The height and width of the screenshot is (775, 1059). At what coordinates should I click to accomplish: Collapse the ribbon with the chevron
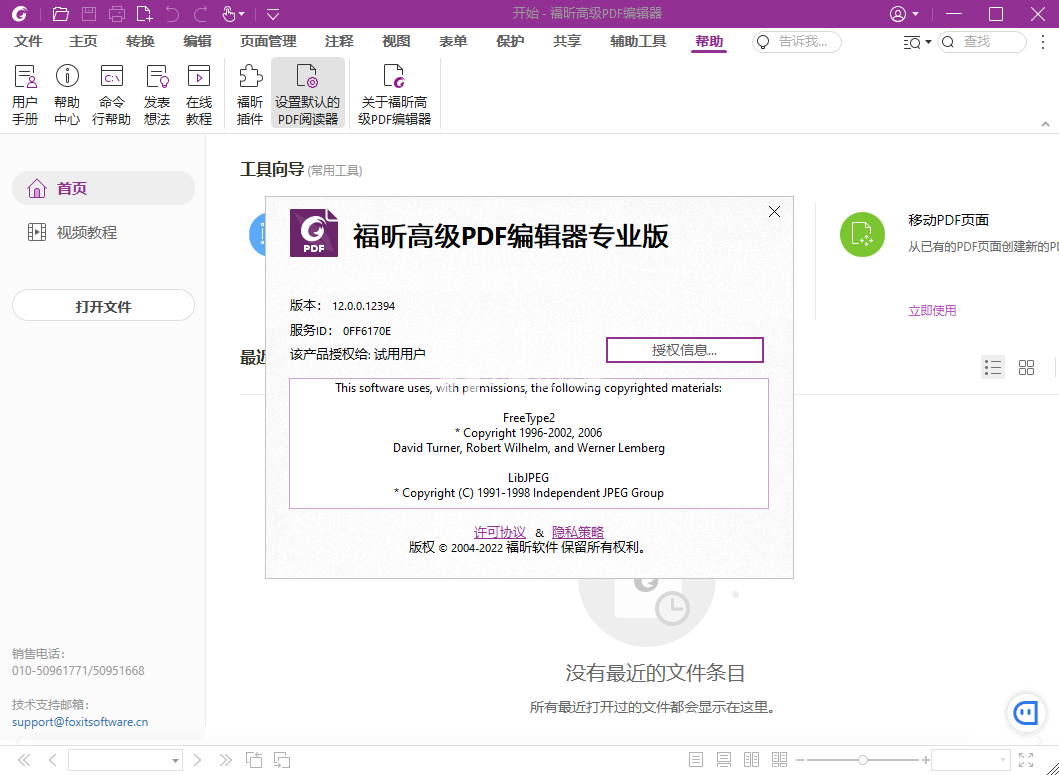coord(1045,124)
